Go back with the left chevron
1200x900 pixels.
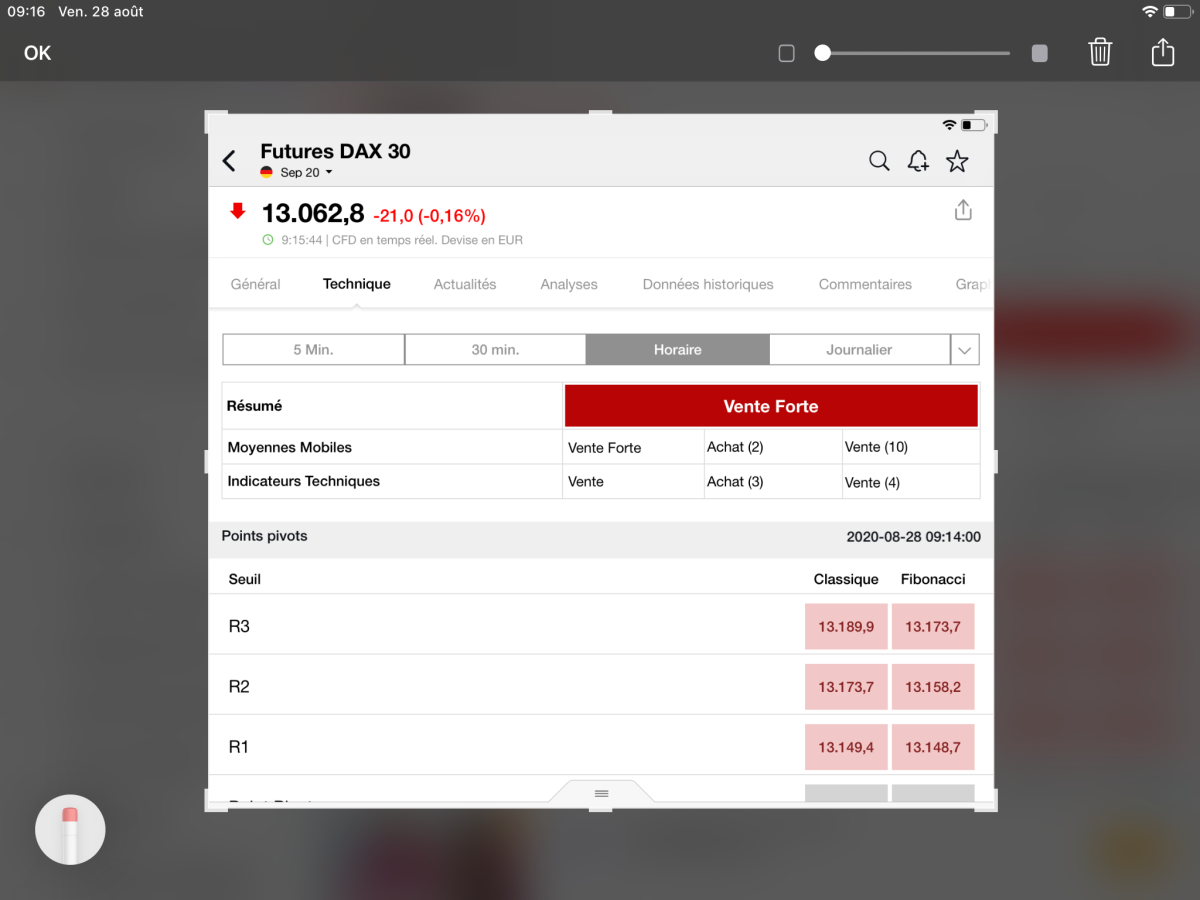(x=229, y=161)
